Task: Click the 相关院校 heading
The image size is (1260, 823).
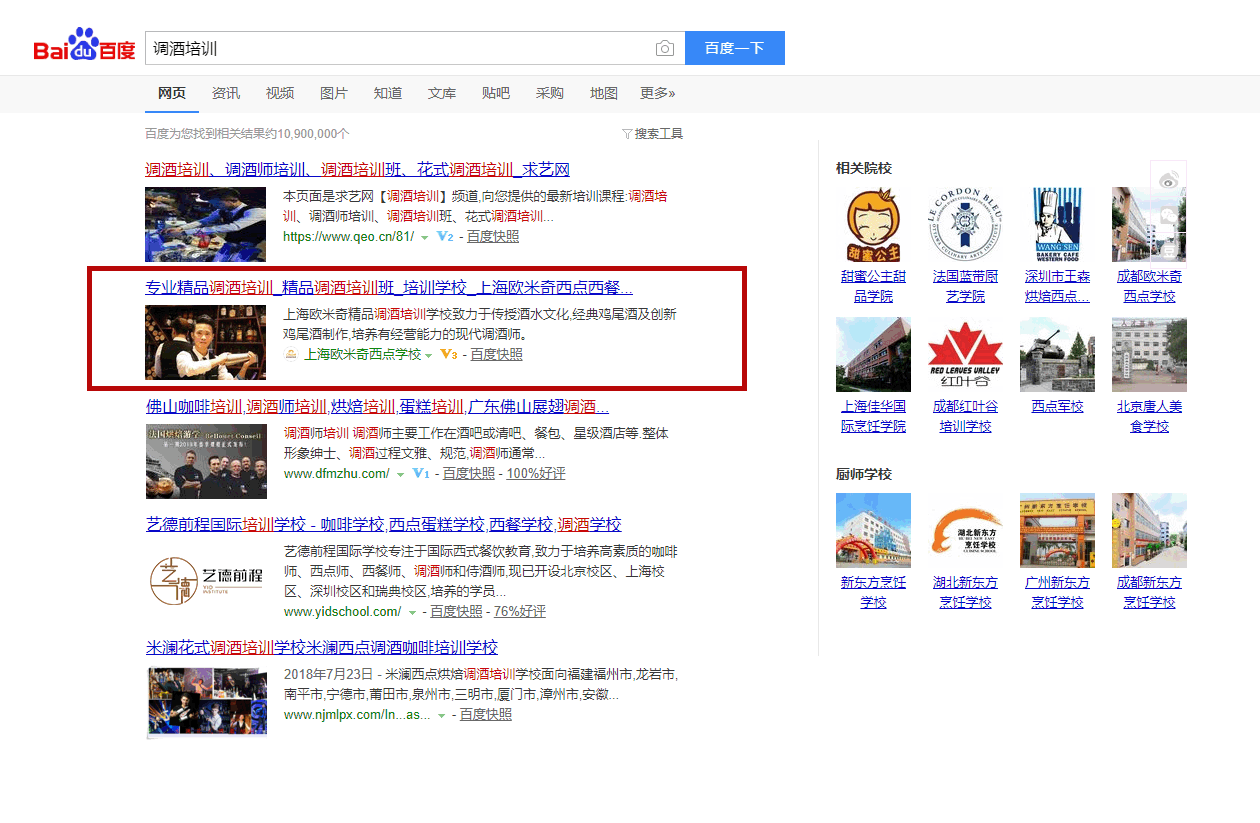Action: (x=864, y=168)
